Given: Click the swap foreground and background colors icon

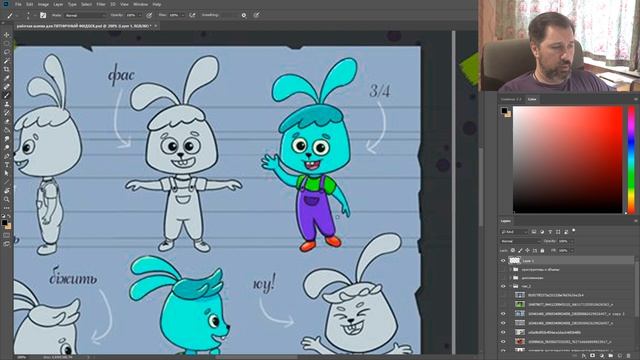Looking at the screenshot, I should (x=9, y=216).
